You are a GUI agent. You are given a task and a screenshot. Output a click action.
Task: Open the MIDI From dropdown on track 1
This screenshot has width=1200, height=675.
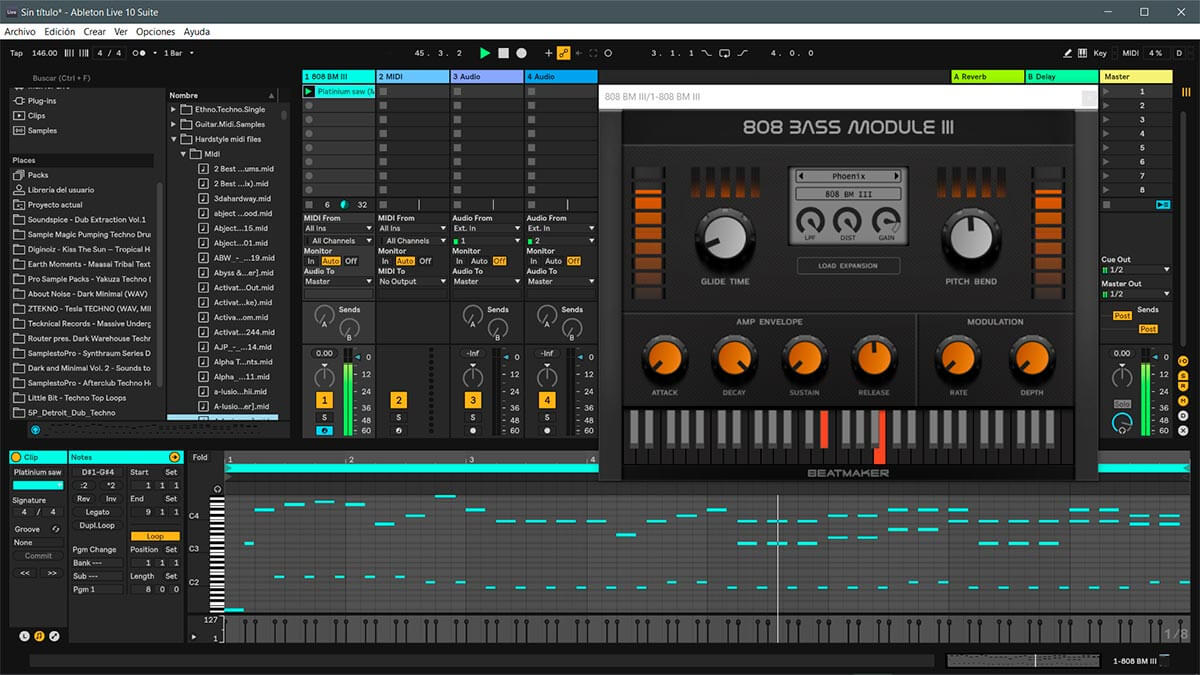pyautogui.click(x=337, y=226)
